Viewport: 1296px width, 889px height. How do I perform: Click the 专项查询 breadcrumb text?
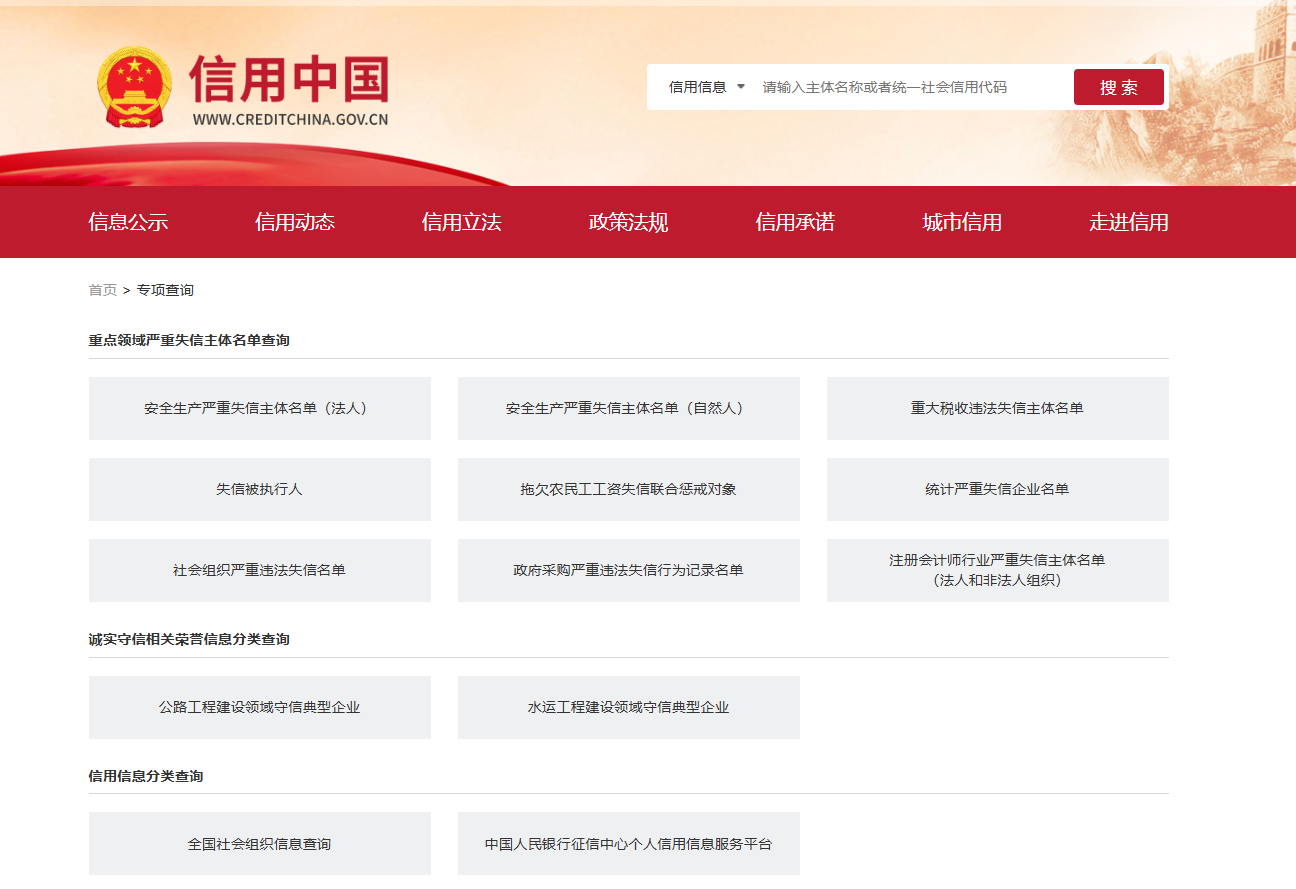(x=165, y=290)
